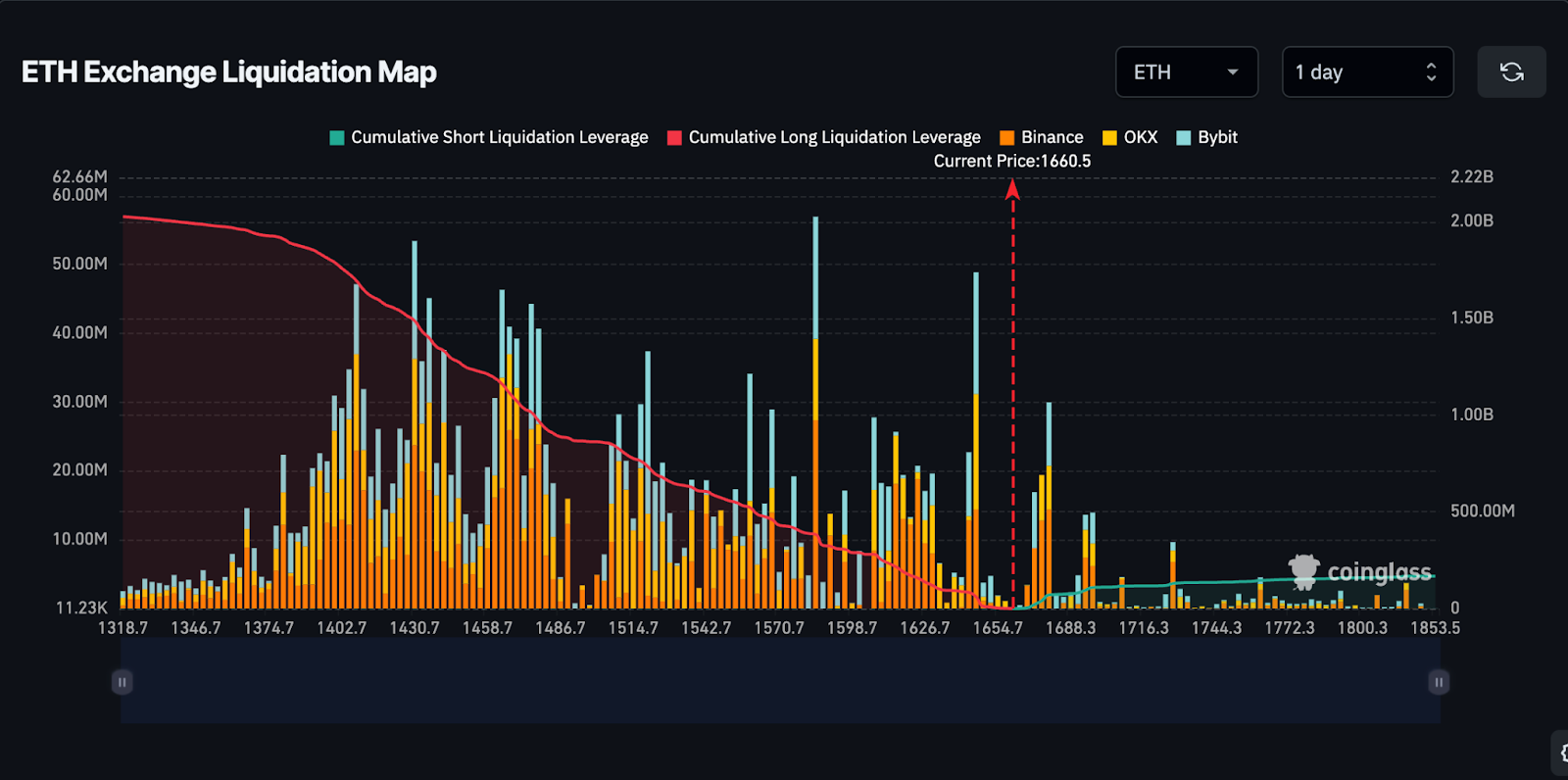
Task: Click the 62.66M y-axis label
Action: click(x=79, y=176)
